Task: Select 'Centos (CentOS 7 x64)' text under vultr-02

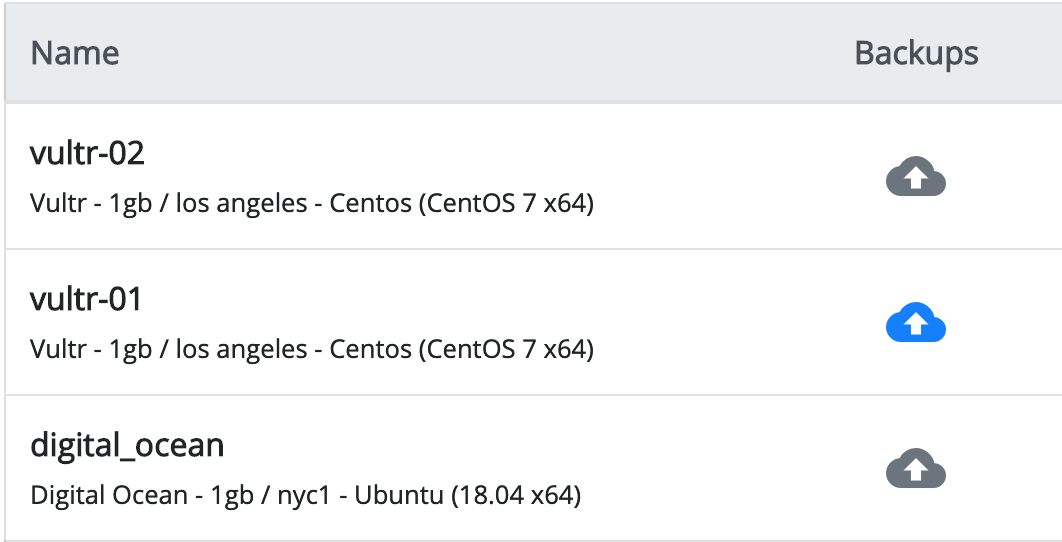Action: tap(462, 203)
